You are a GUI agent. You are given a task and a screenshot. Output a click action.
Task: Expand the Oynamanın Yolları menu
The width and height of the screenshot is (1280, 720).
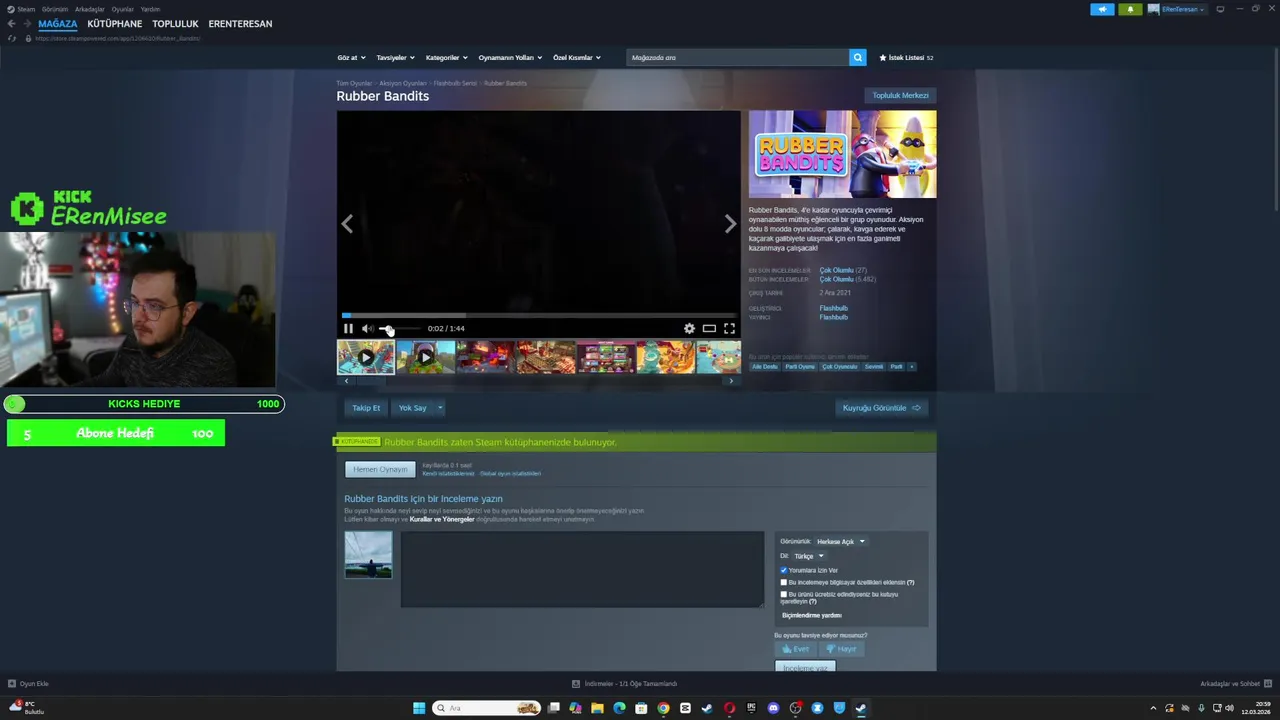[509, 58]
